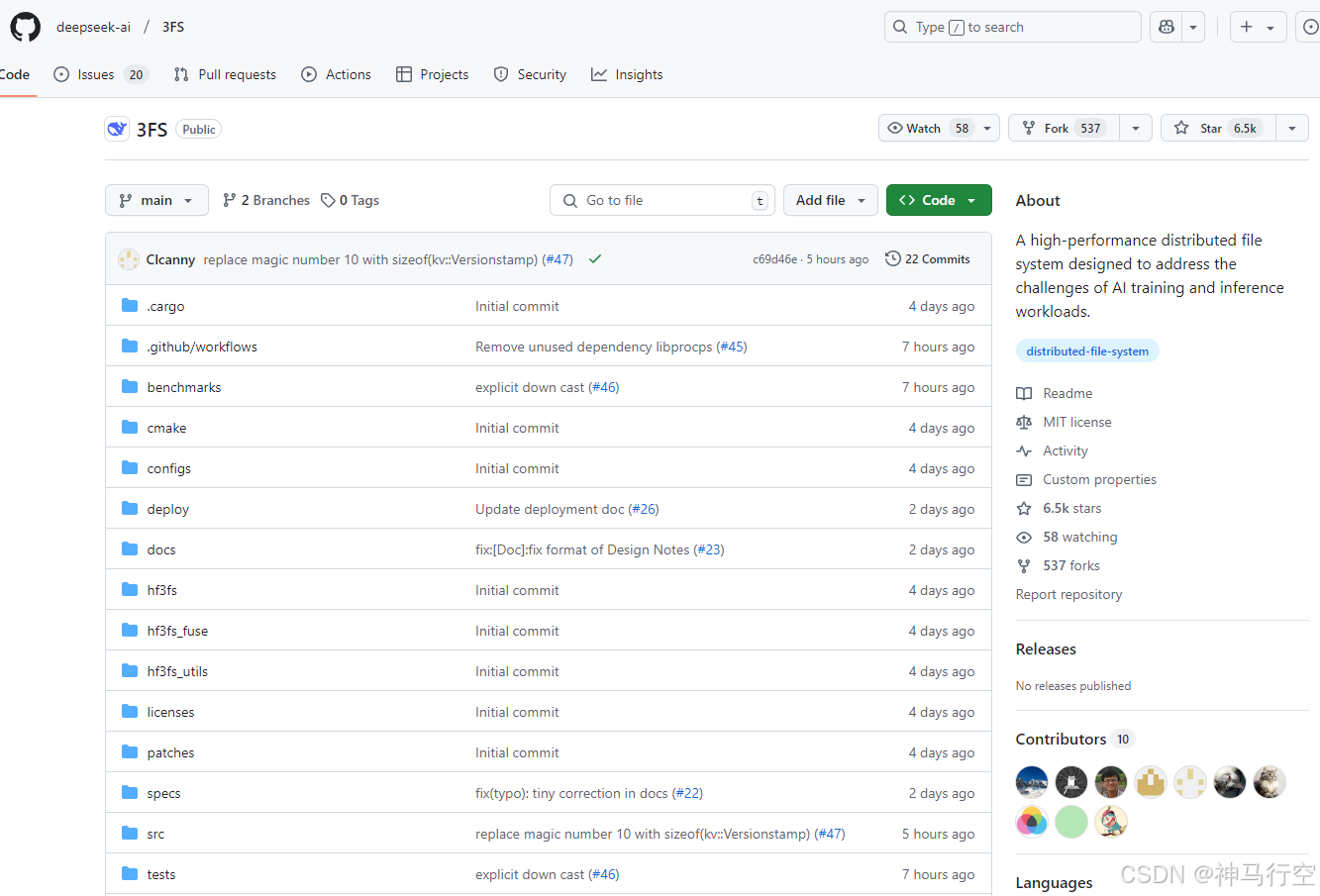Viewport: 1320px width, 896px height.
Task: Click the hf3fs_utils folder icon
Action: [x=130, y=671]
